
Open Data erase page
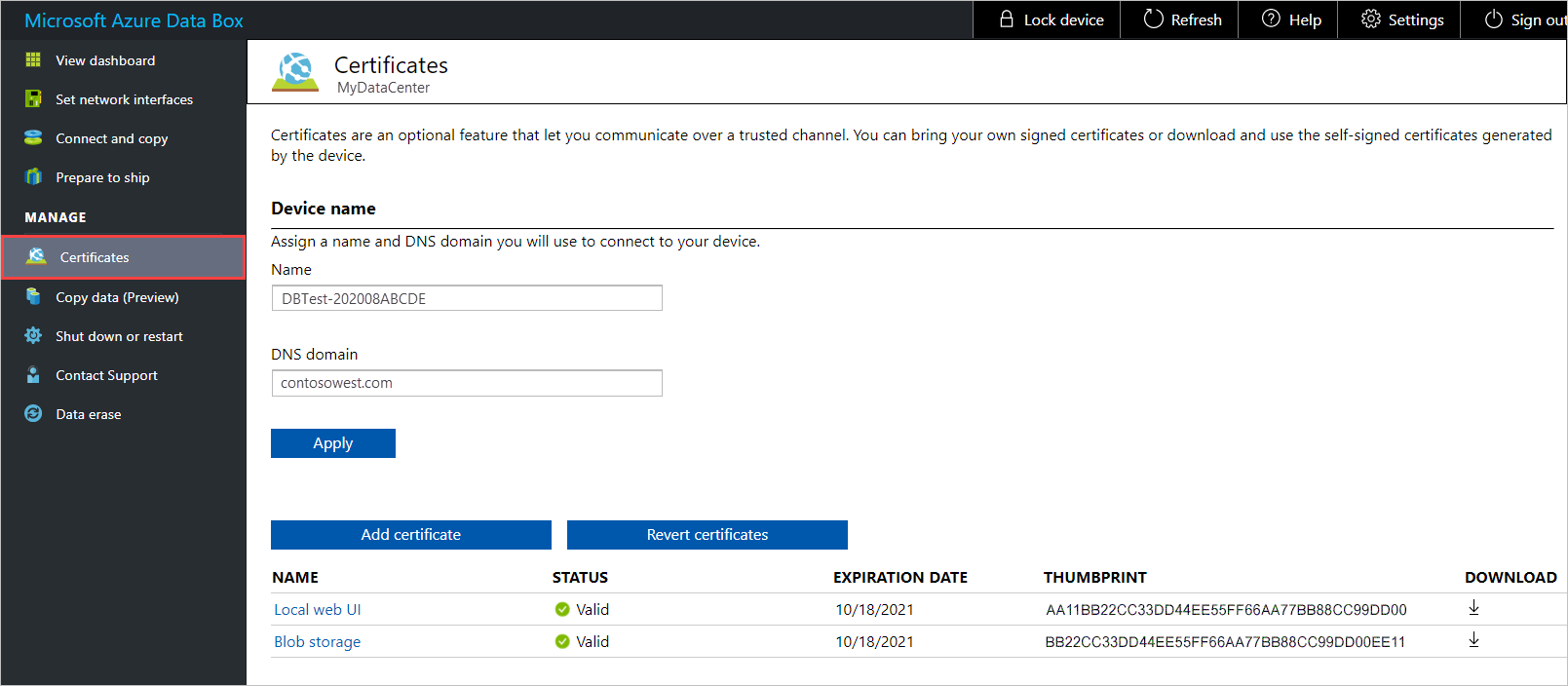point(88,414)
